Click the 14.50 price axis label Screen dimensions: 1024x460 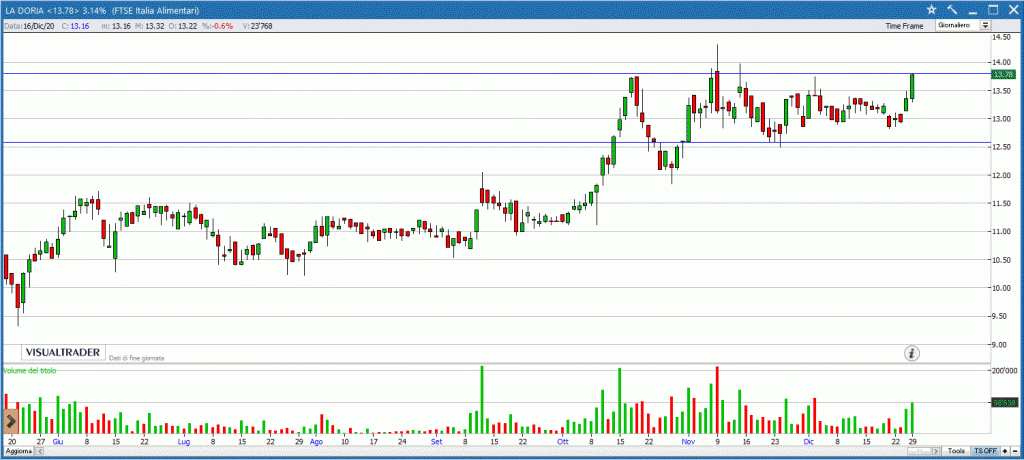click(1001, 37)
